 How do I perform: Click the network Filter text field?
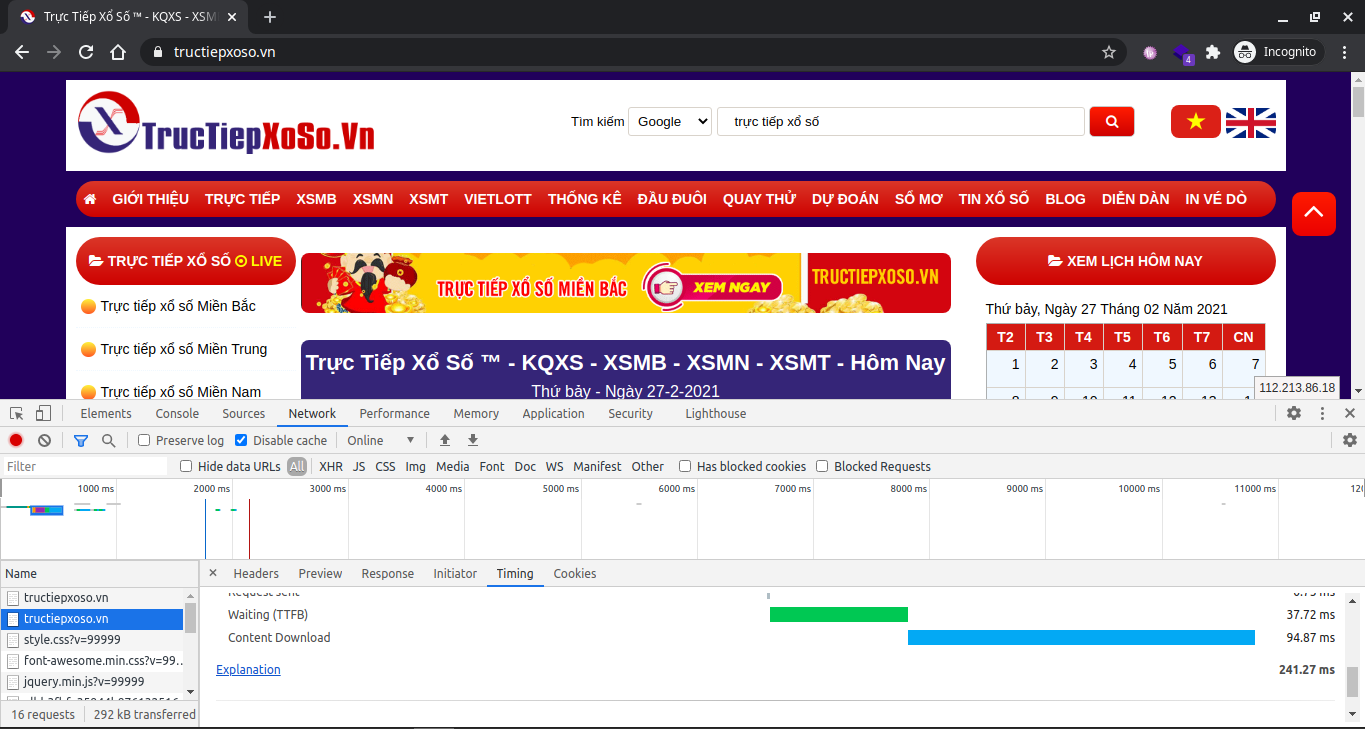click(x=85, y=466)
